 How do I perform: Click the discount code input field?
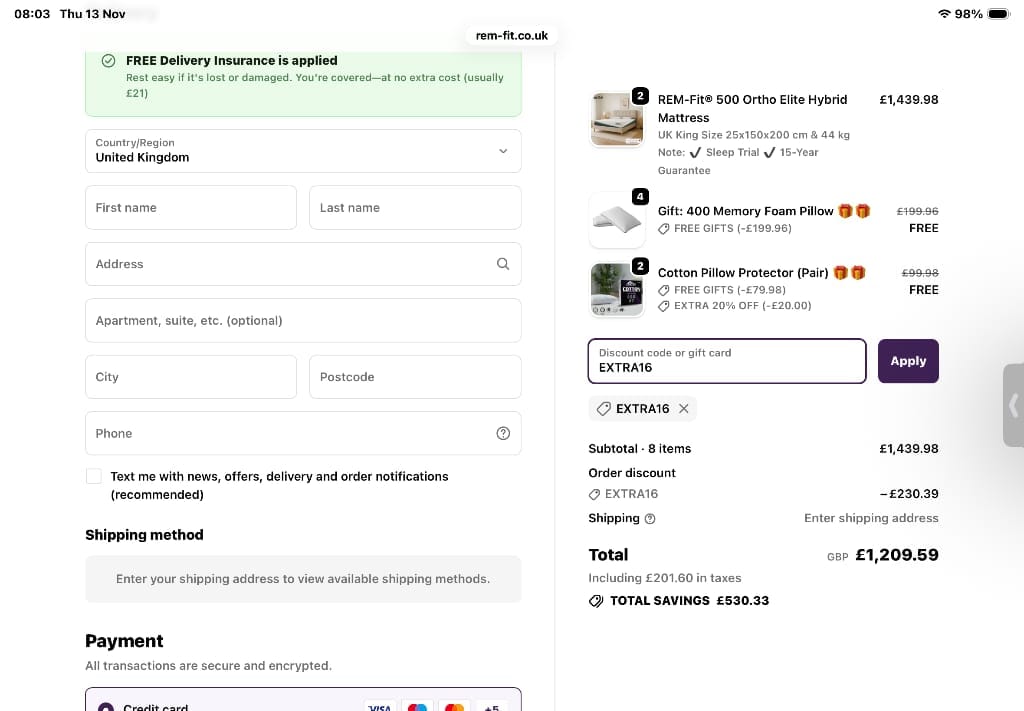tap(727, 361)
